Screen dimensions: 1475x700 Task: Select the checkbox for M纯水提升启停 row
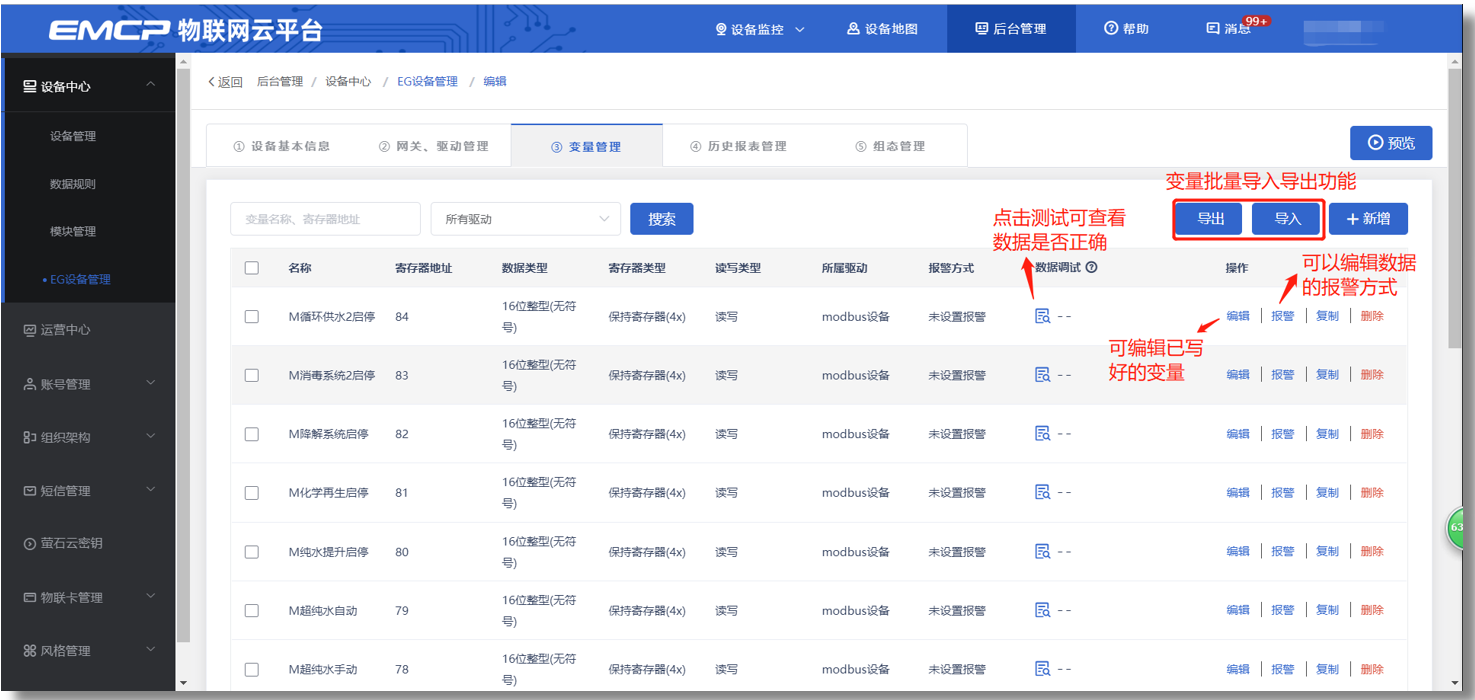tap(252, 552)
